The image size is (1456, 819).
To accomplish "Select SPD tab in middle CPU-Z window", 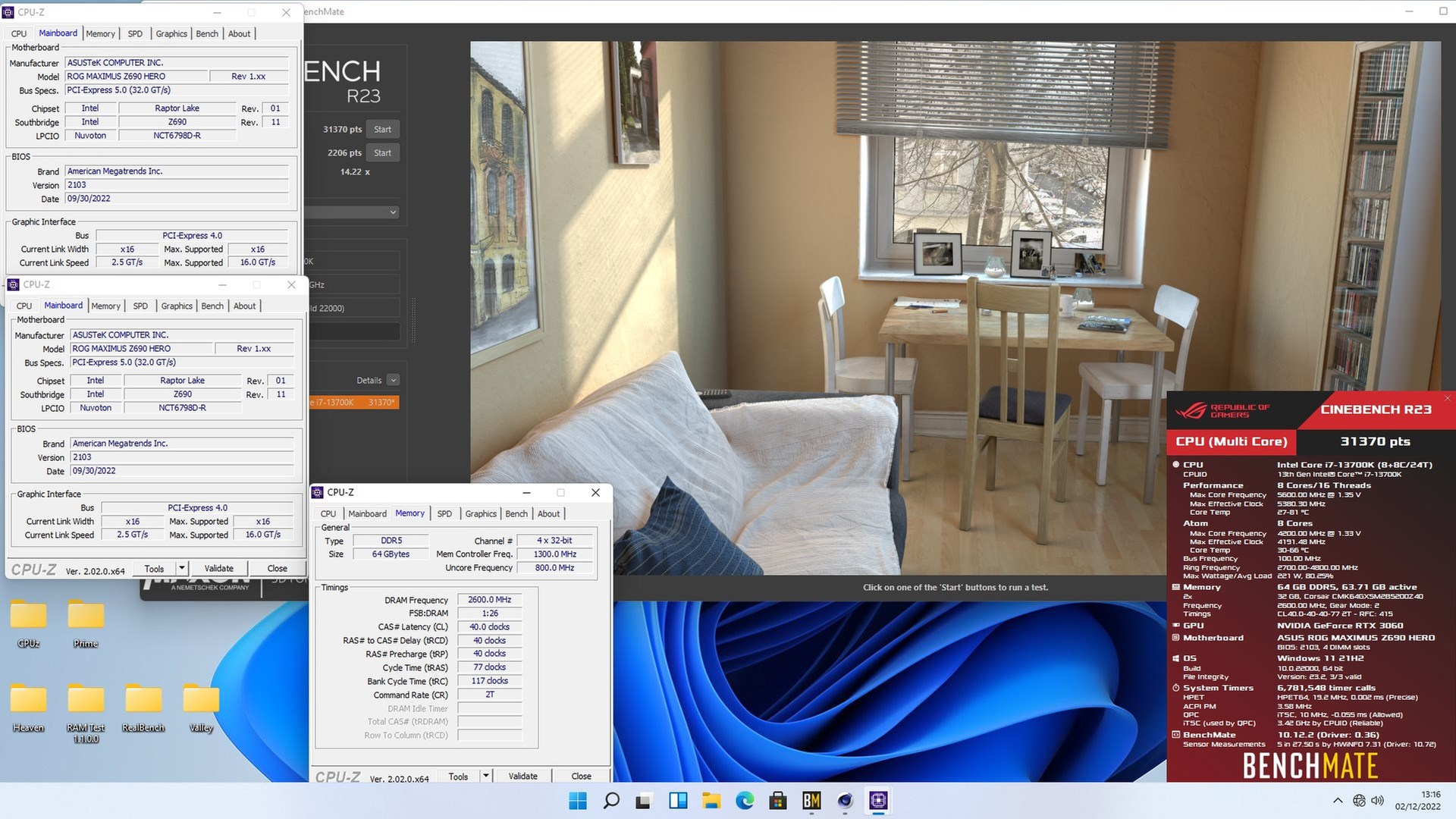I will (140, 306).
